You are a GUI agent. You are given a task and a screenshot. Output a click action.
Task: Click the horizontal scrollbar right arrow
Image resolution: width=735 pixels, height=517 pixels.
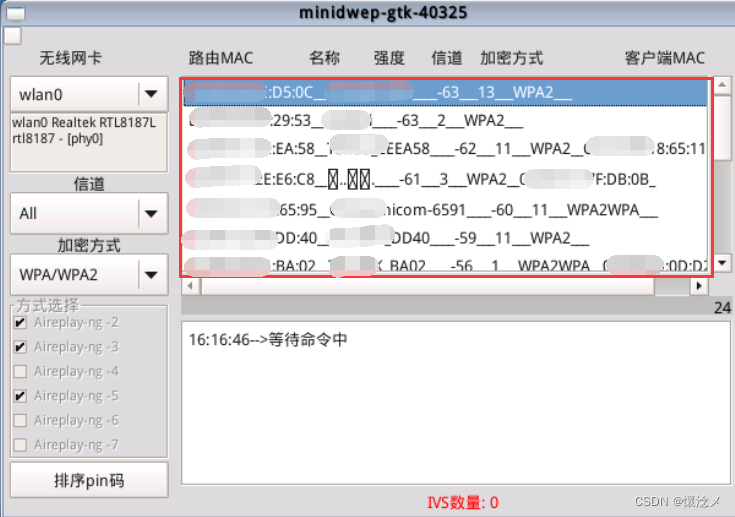[x=699, y=285]
